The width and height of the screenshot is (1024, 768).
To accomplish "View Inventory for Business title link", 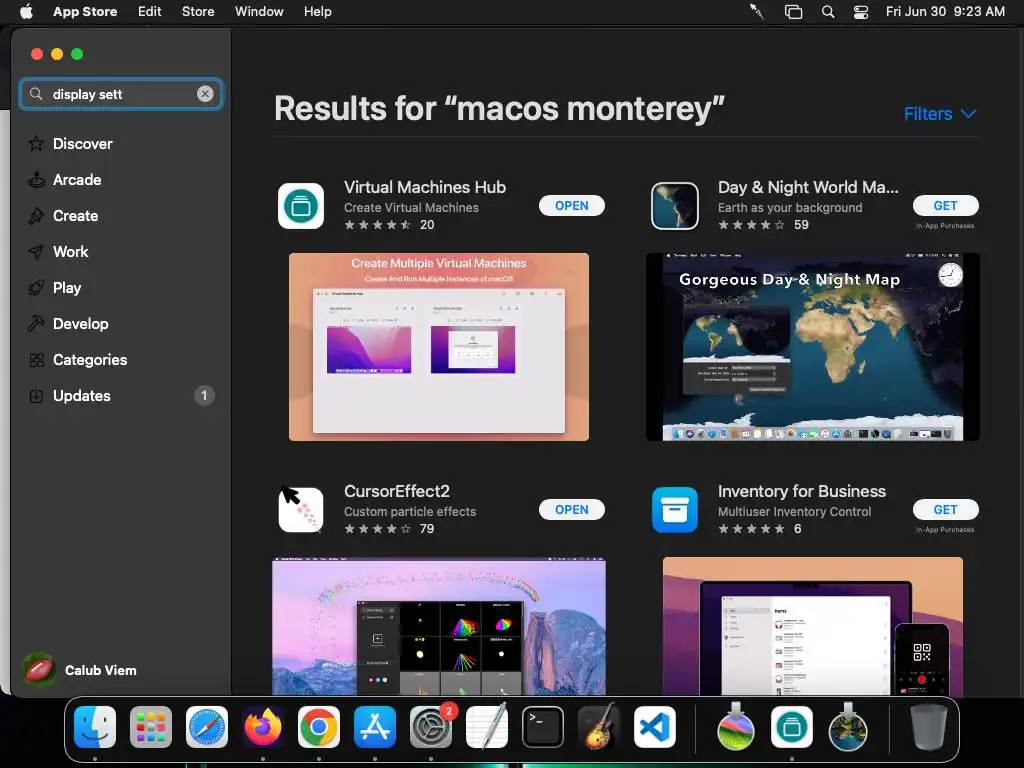I will coord(802,491).
